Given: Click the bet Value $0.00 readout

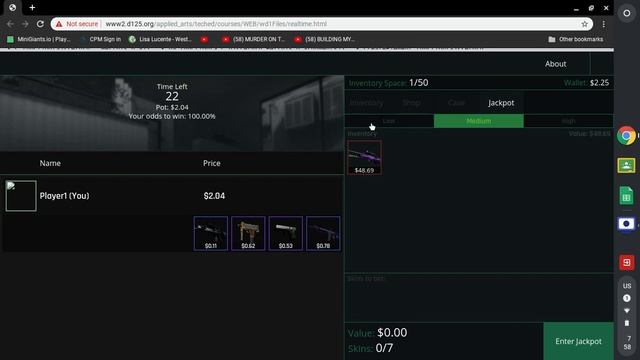Looking at the screenshot, I should click(378, 333).
